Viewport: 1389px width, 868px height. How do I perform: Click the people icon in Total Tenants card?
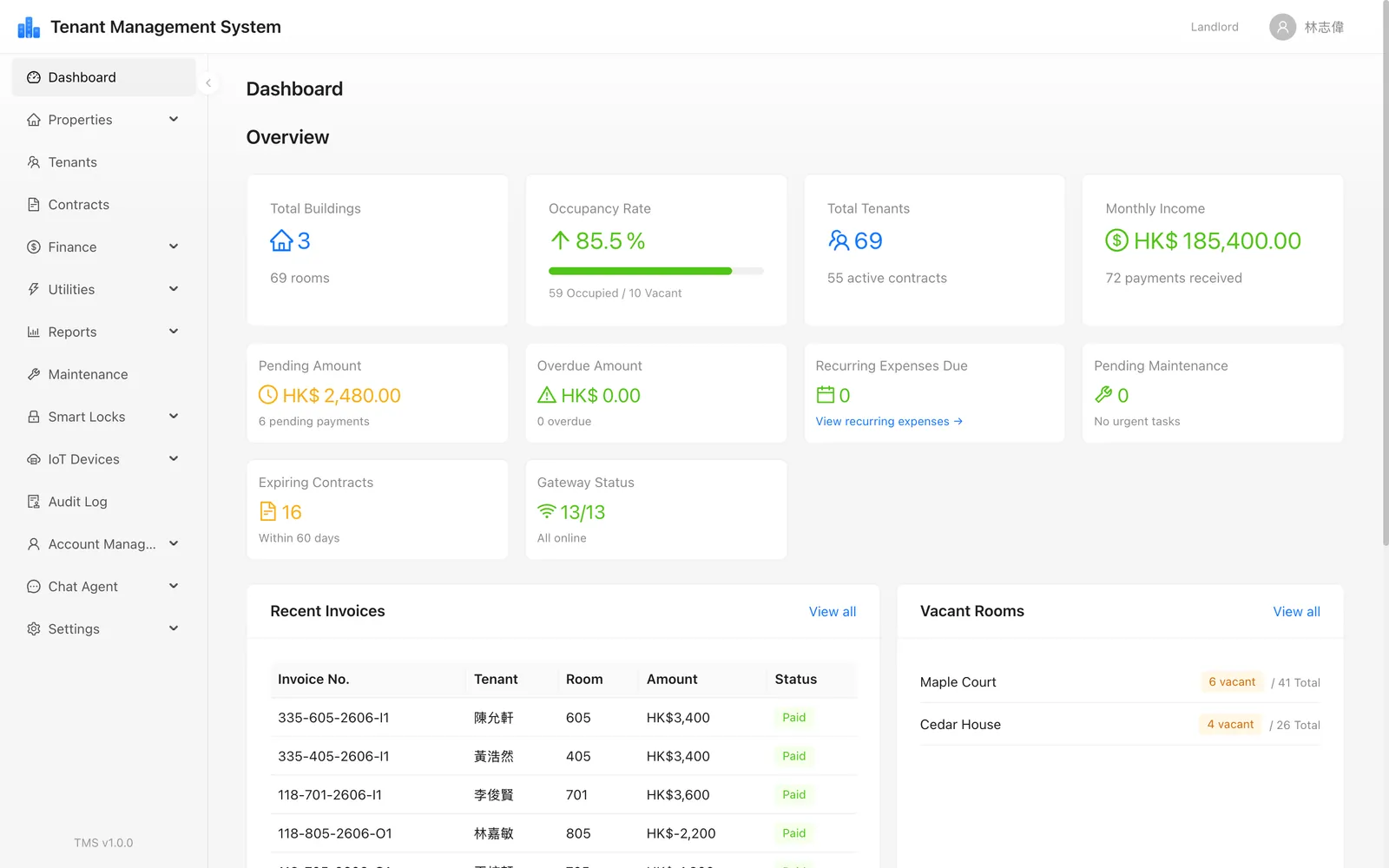coord(839,240)
